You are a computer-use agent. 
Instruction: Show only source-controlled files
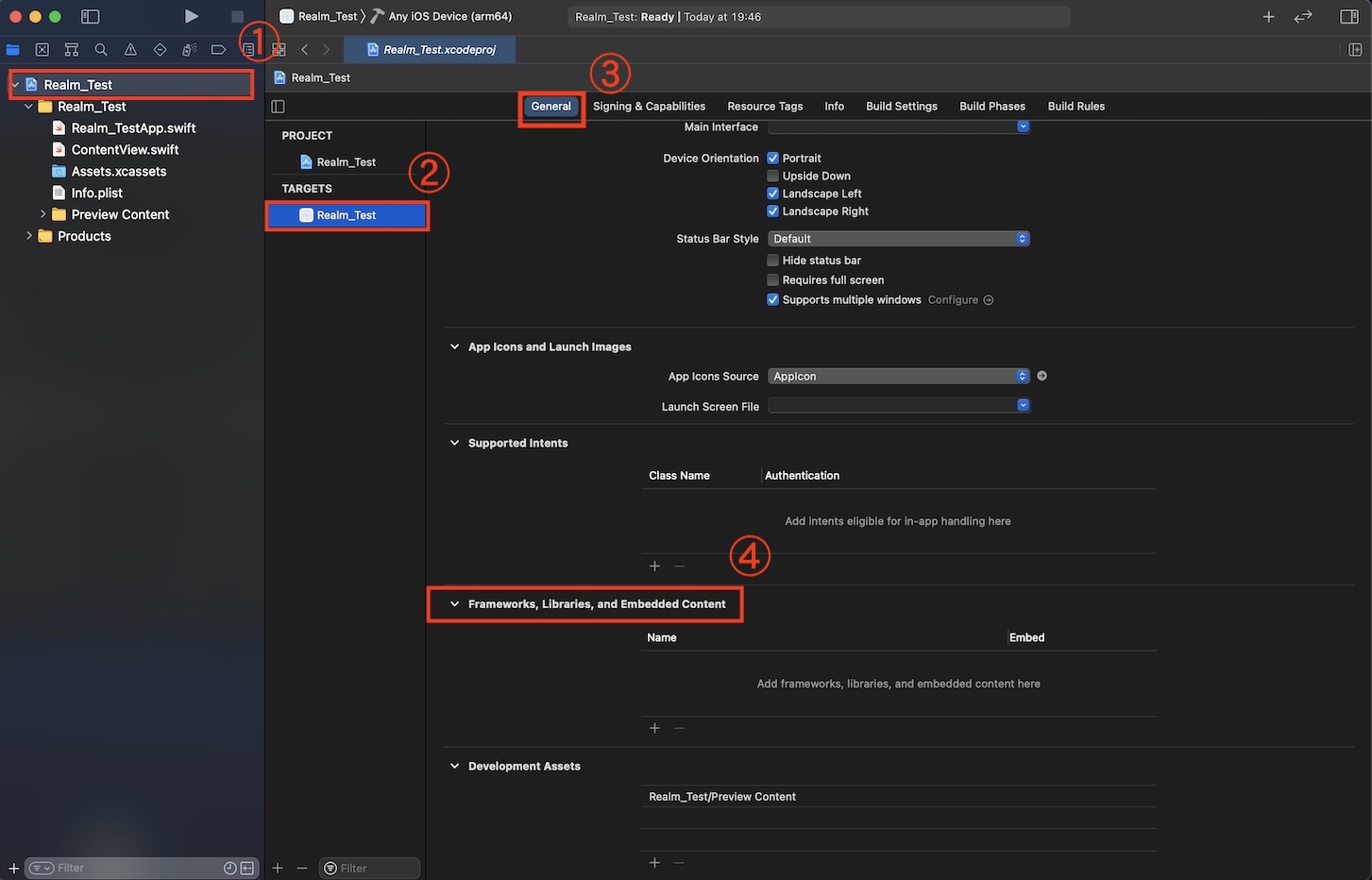pos(247,868)
